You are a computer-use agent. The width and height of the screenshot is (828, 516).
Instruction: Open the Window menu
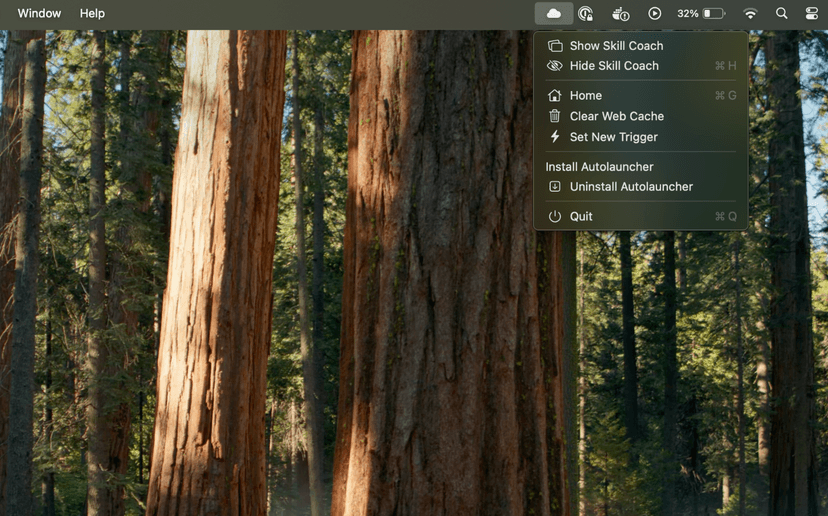click(x=39, y=13)
